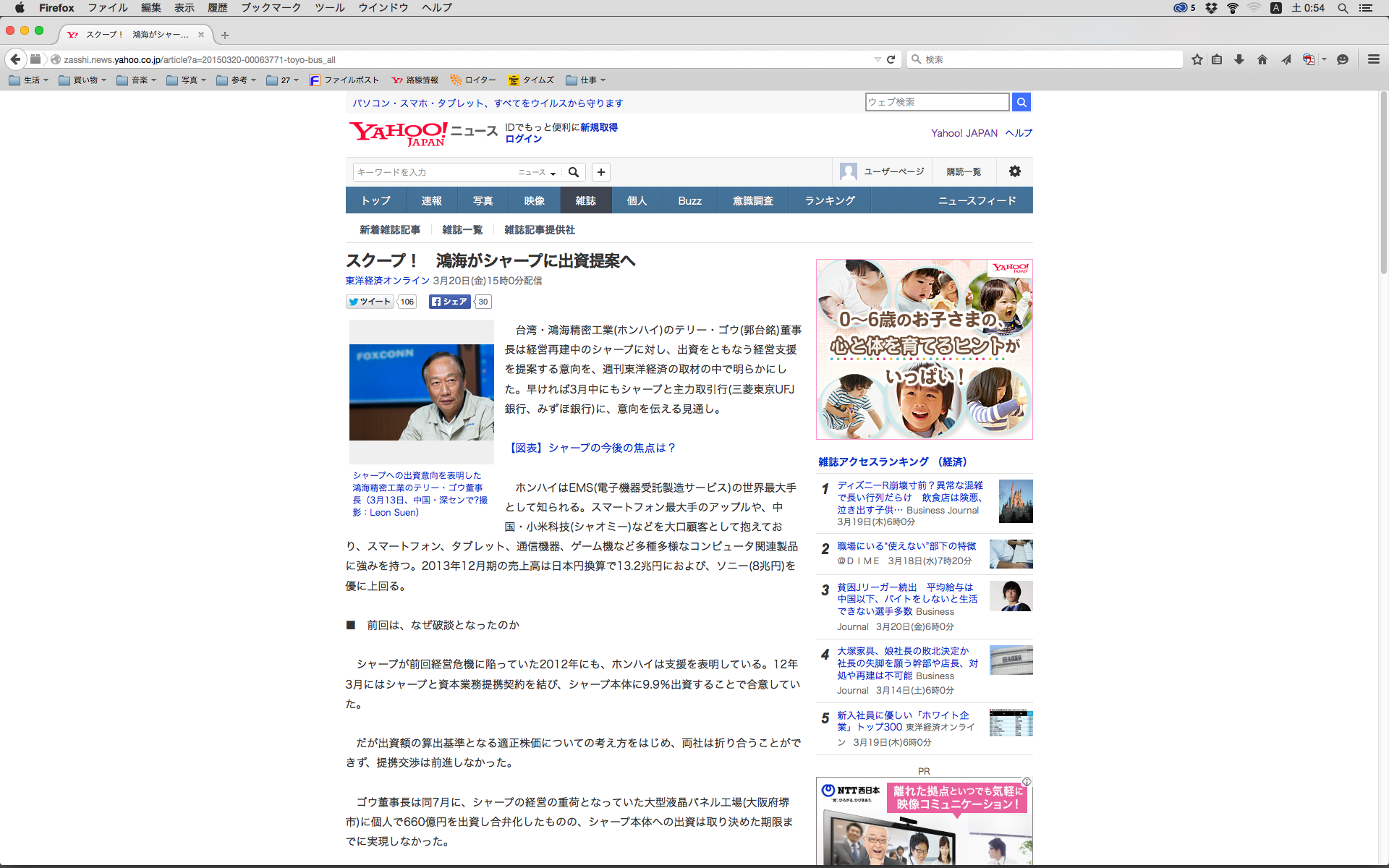Viewport: 1389px width, 868px height.
Task: Select the ランキング navigation tab
Action: [x=830, y=200]
